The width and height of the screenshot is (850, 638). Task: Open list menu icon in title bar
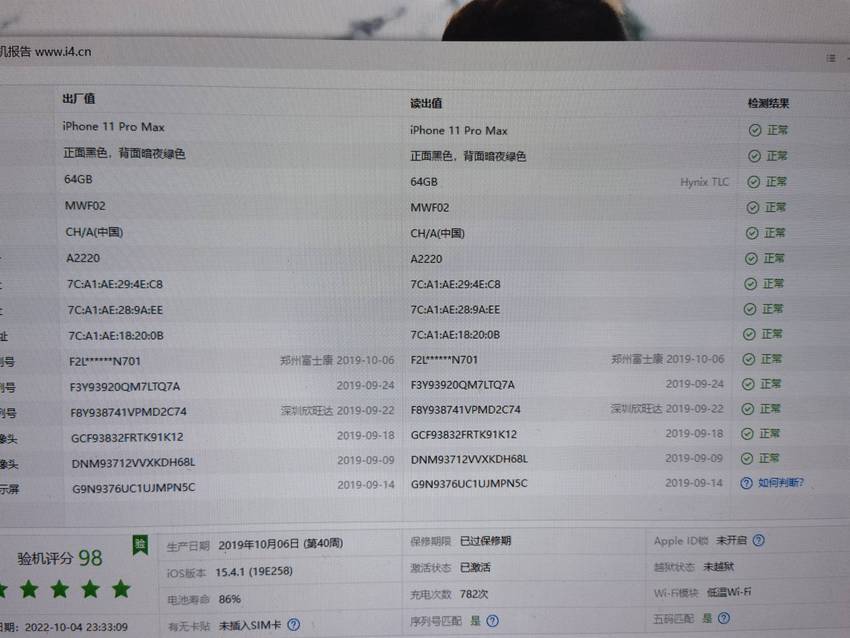coord(830,57)
